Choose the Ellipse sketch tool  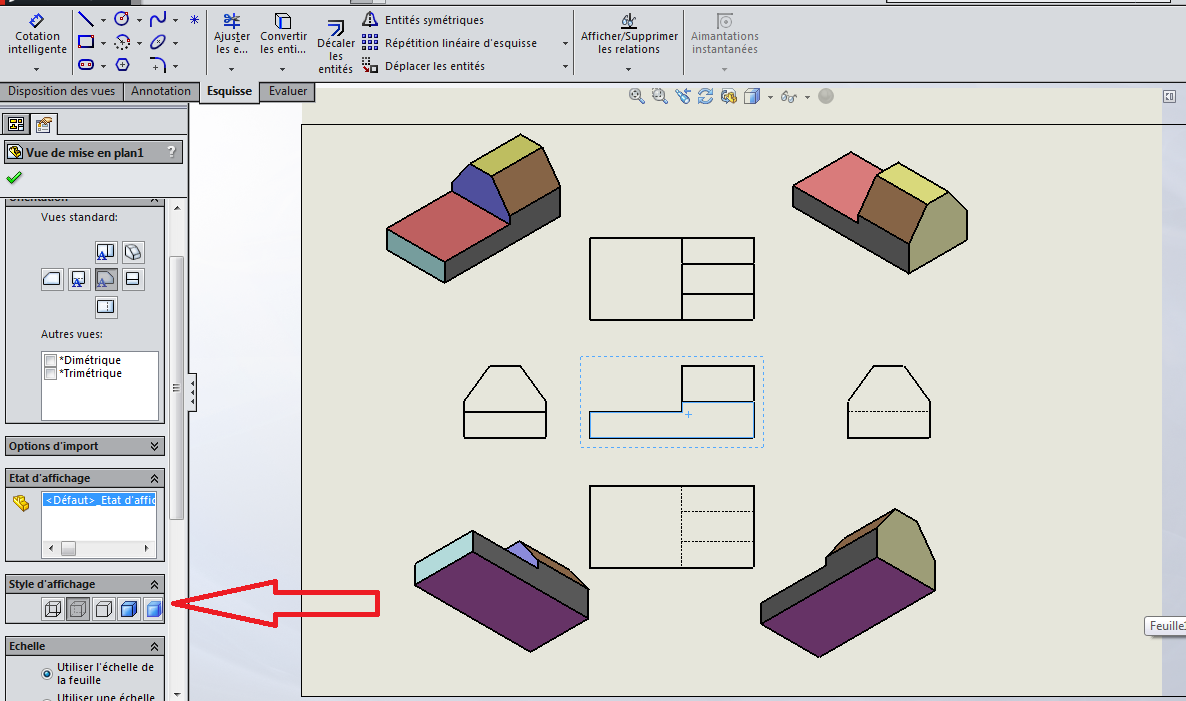pyautogui.click(x=157, y=42)
